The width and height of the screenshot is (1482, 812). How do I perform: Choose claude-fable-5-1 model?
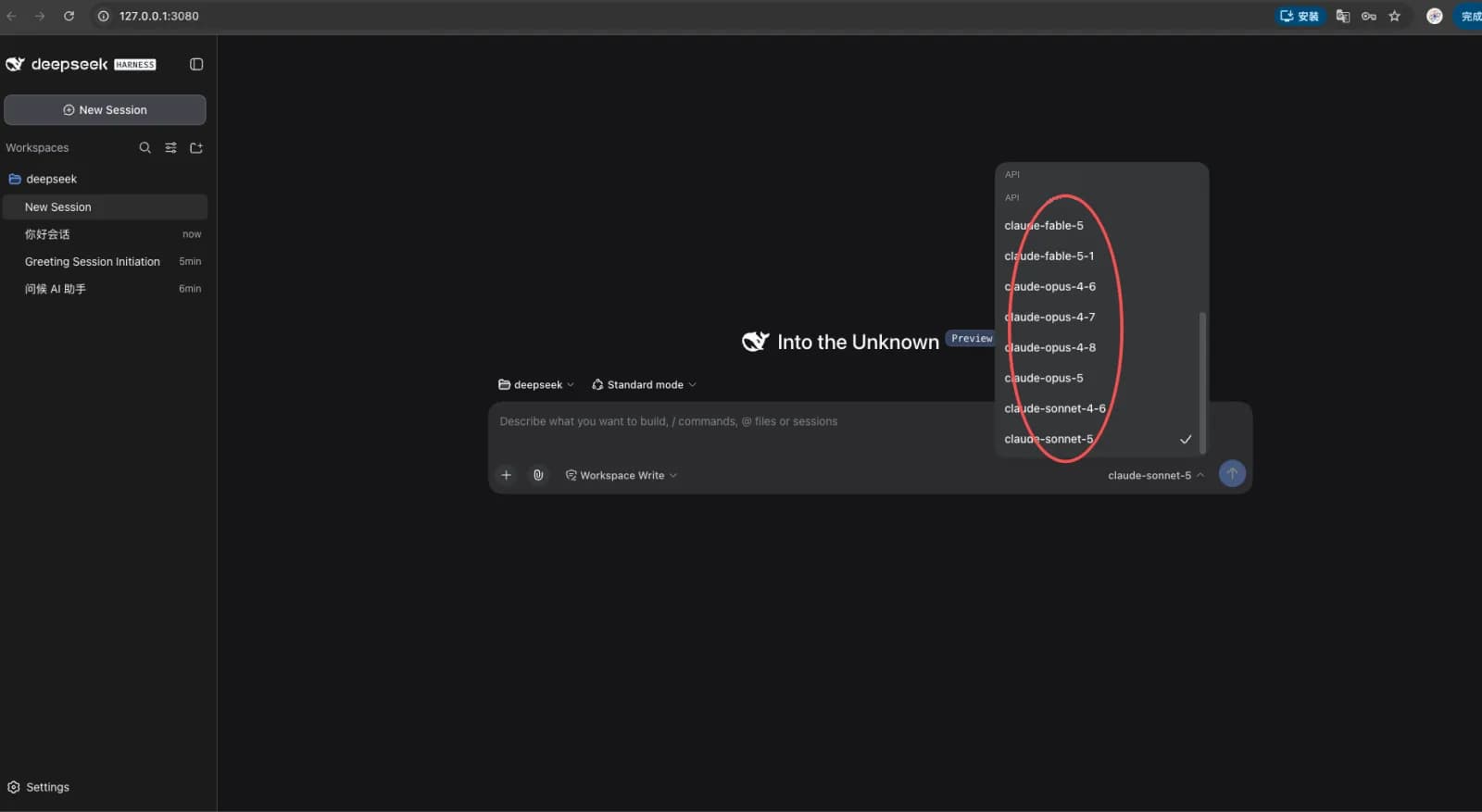click(x=1099, y=256)
